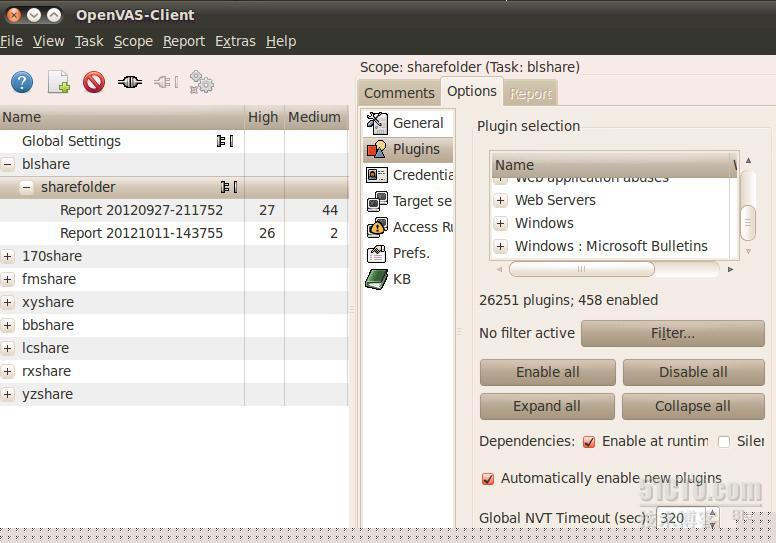Click the New task document icon
The width and height of the screenshot is (776, 543).
(58, 82)
